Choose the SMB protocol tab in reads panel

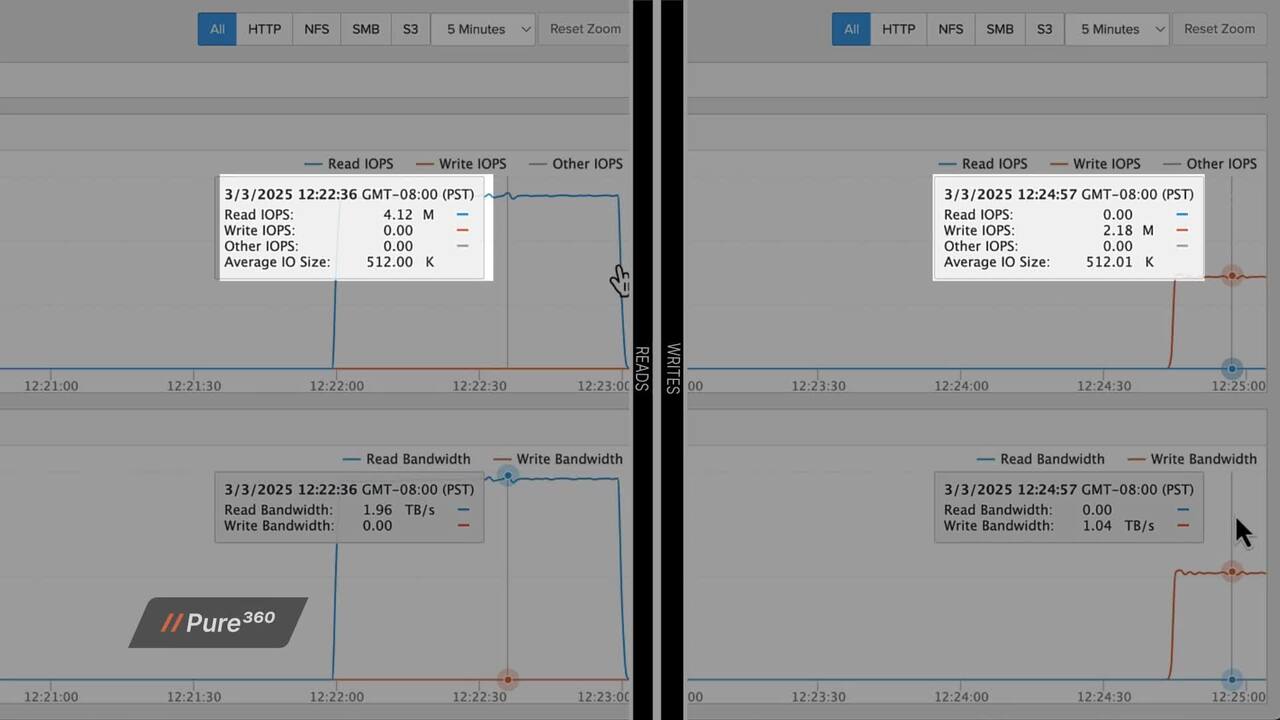point(365,29)
